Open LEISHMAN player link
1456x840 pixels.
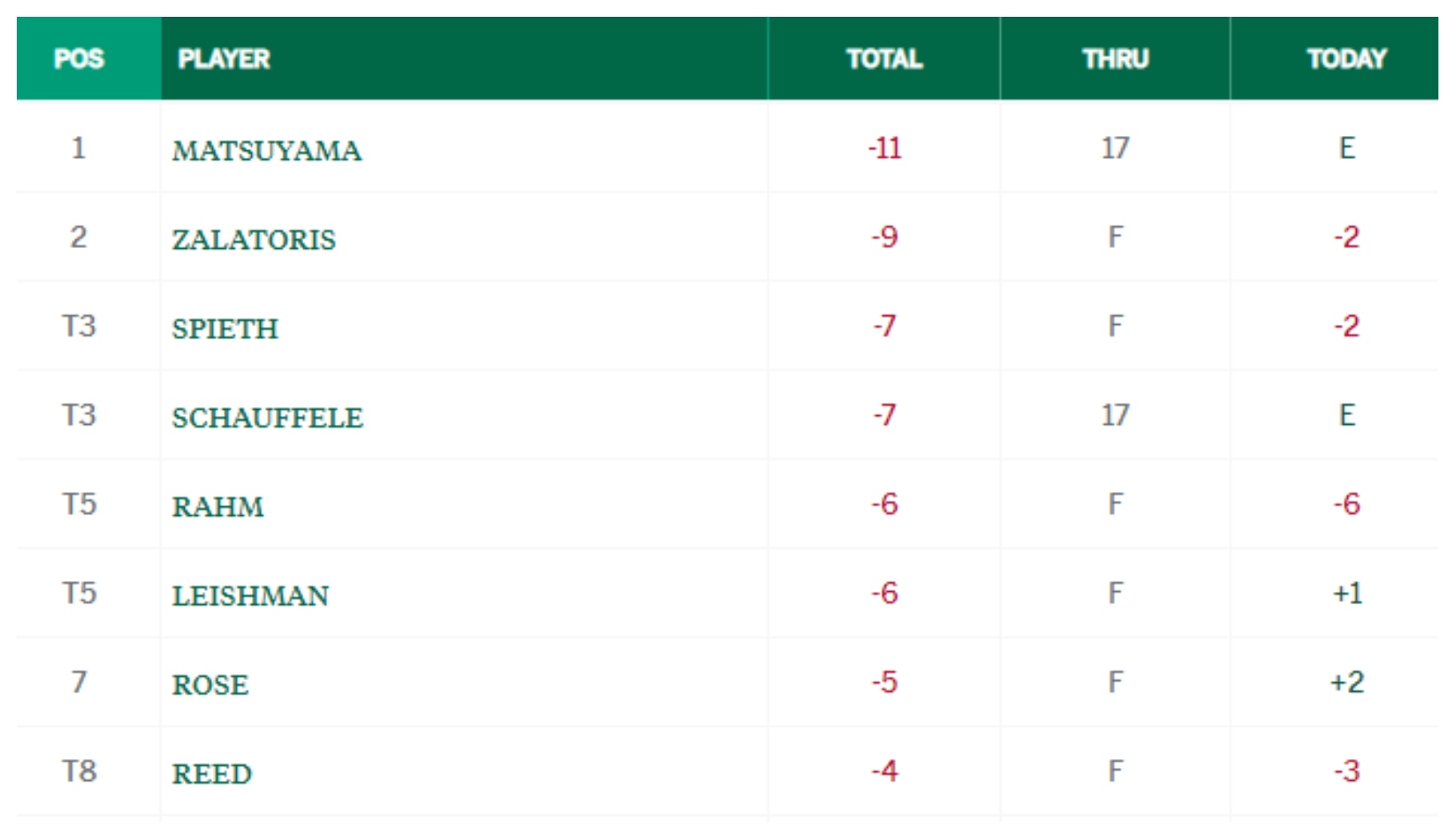pyautogui.click(x=250, y=596)
